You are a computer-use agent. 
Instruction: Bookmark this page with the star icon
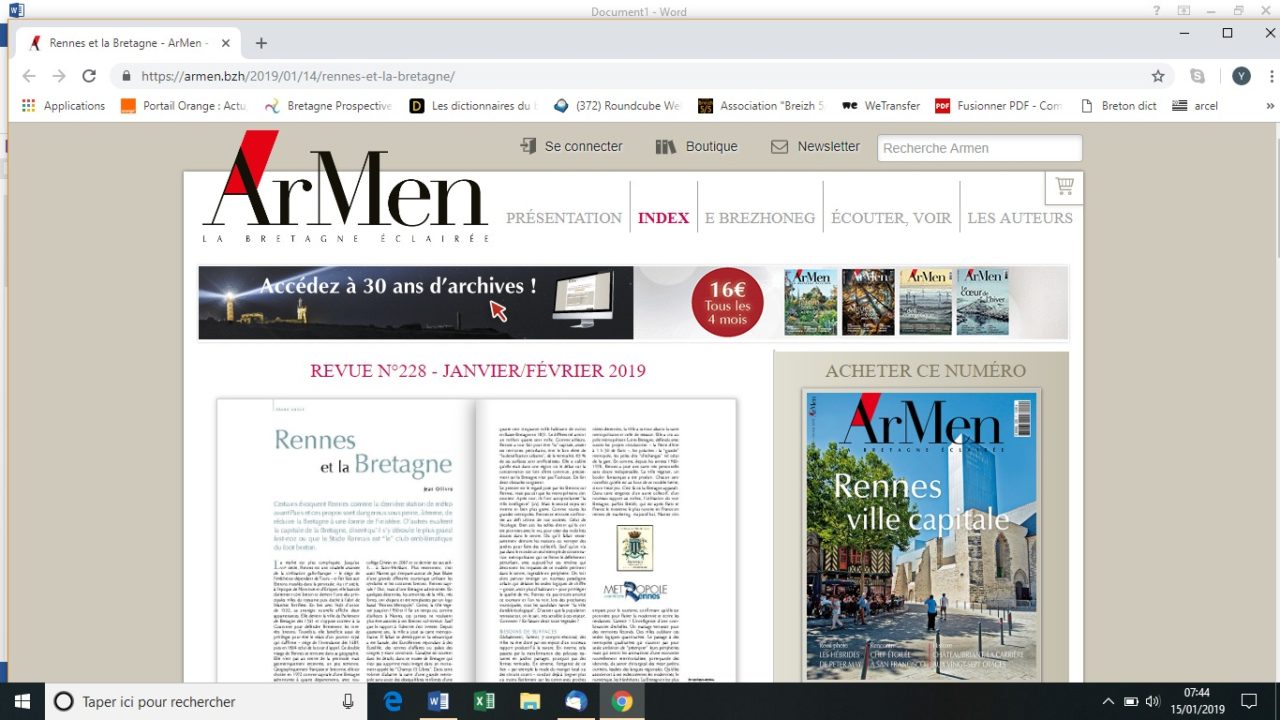[x=1158, y=76]
